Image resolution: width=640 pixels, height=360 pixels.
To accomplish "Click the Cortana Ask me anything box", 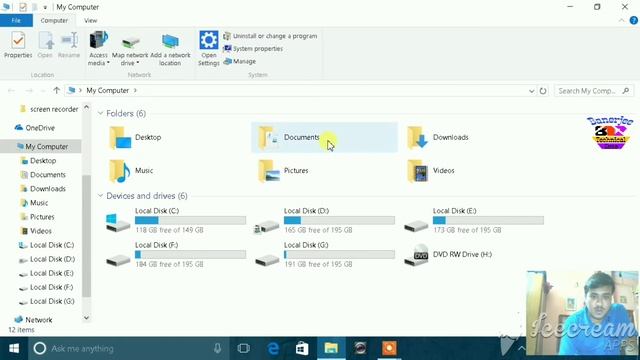I will coord(128,348).
